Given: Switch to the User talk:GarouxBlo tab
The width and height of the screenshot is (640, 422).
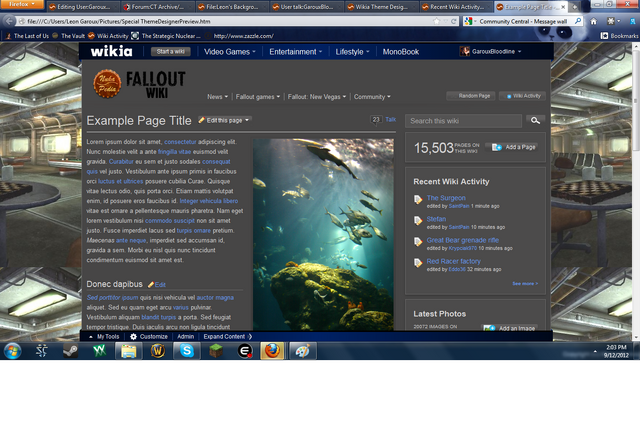Looking at the screenshot, I should 307,7.
